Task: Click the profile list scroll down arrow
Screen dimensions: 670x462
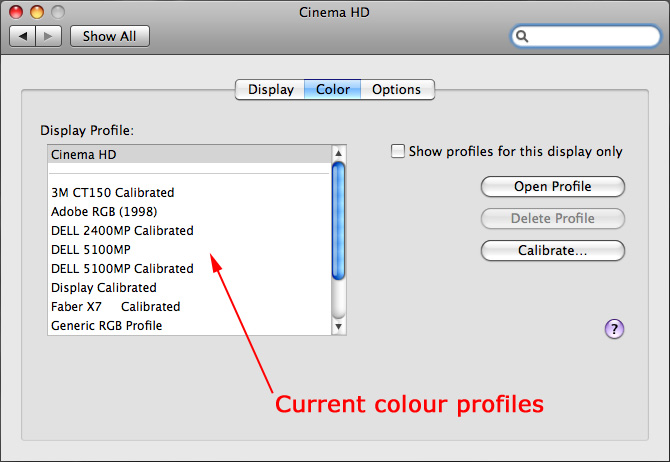Action: 338,327
